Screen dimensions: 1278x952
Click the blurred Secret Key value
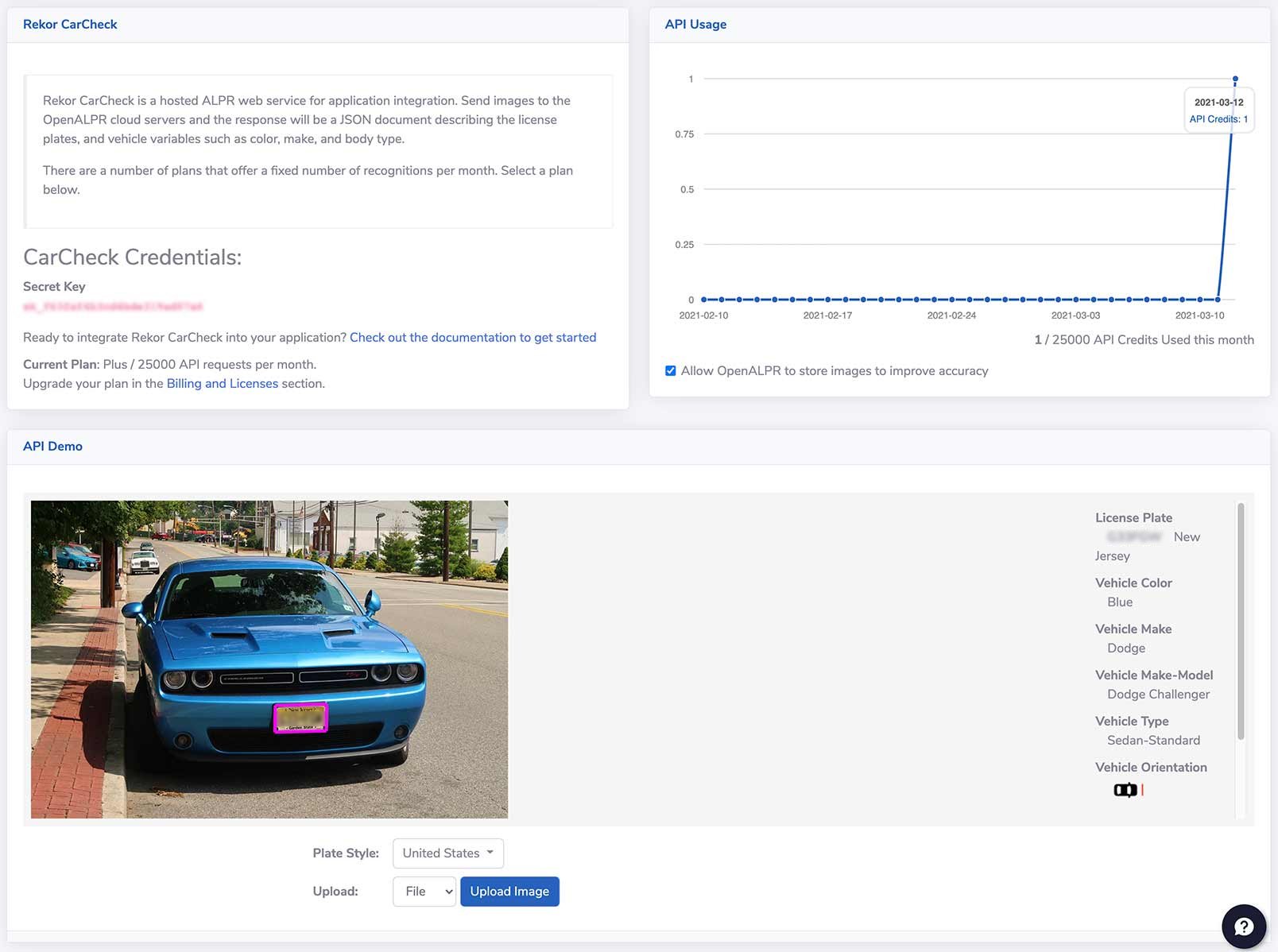tap(113, 307)
